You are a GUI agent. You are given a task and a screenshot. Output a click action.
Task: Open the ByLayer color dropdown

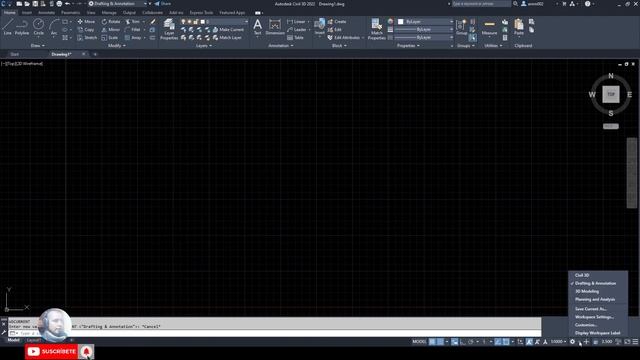click(425, 22)
